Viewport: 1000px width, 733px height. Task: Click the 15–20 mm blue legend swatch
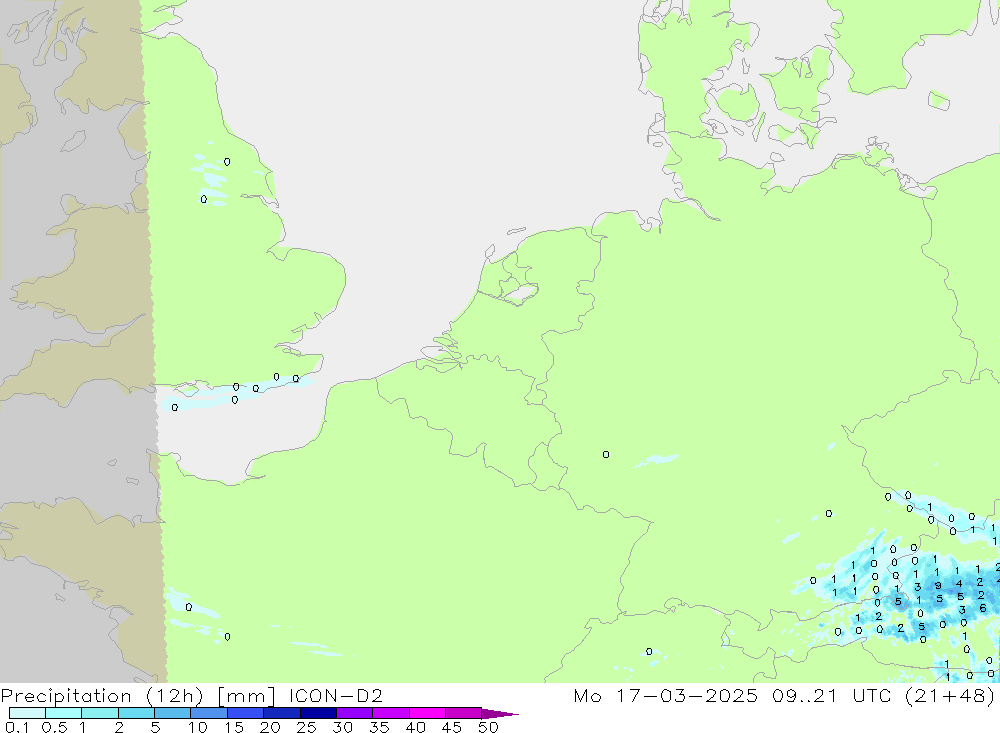[x=245, y=713]
